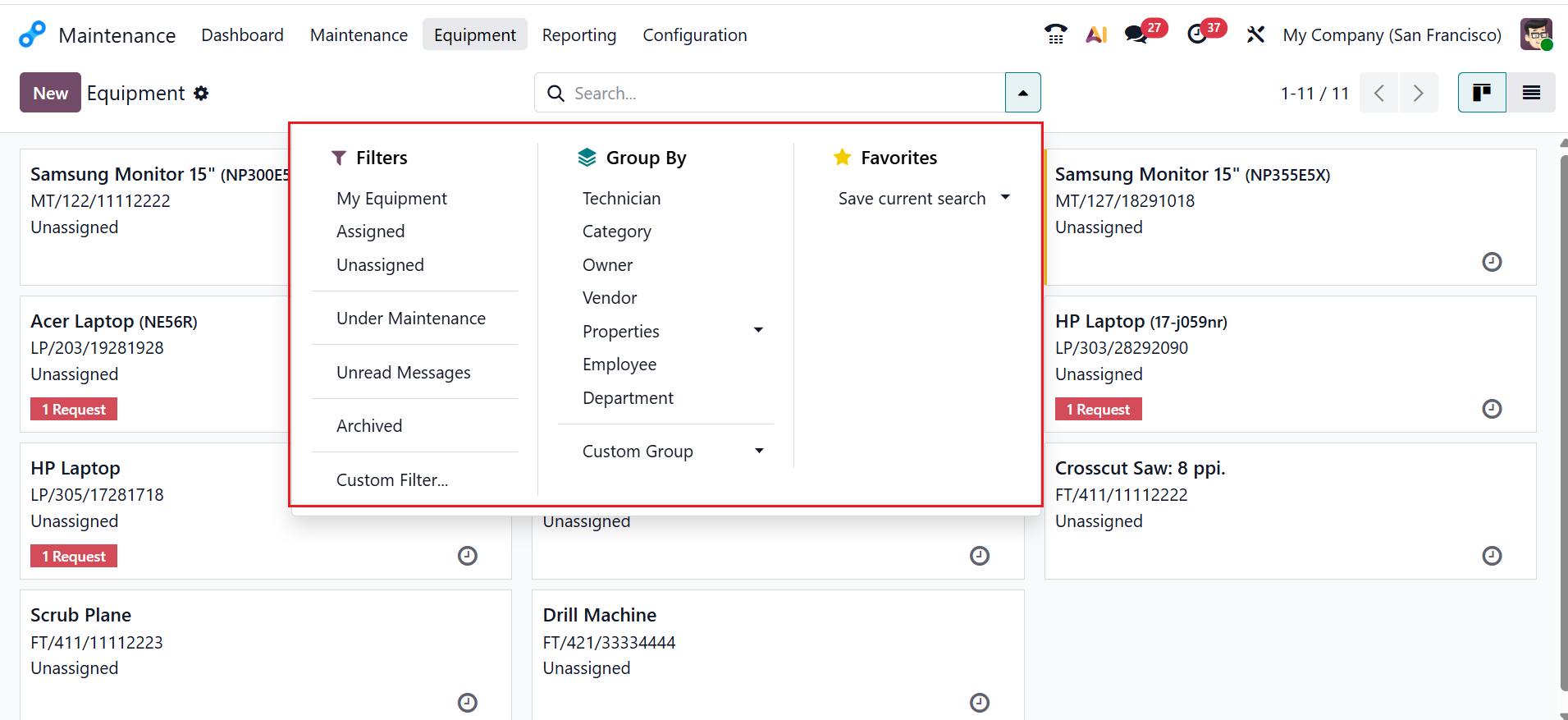Click the debug tools wrench icon
Screen dimensions: 1568x720
click(1255, 34)
